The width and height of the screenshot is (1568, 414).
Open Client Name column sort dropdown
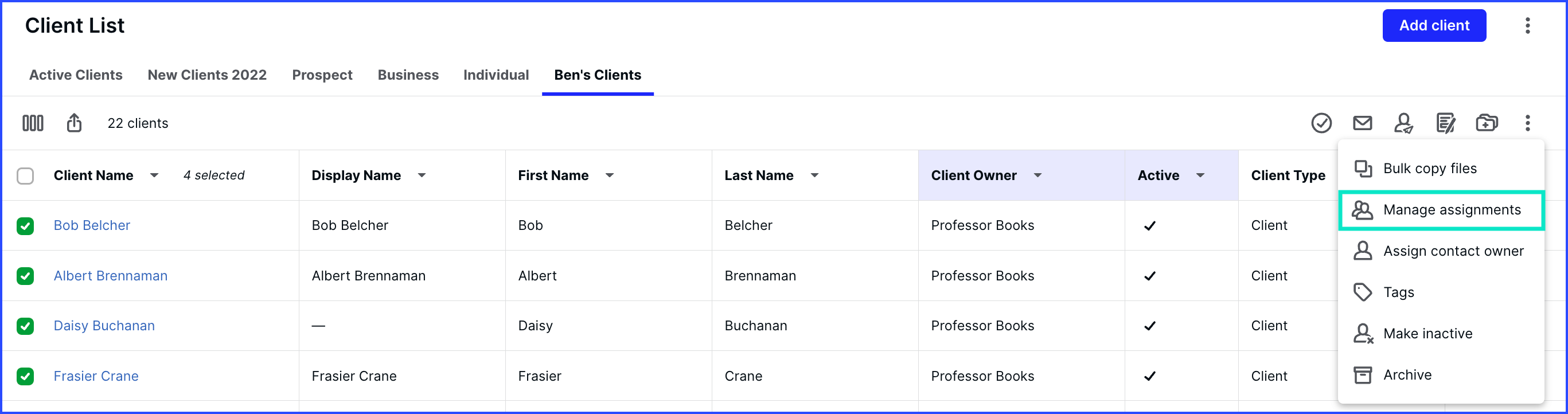click(x=155, y=175)
